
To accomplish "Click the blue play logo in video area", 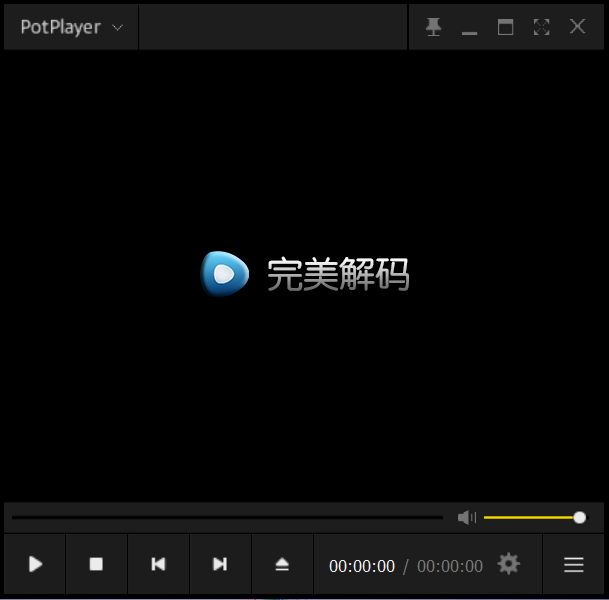I will [x=224, y=274].
